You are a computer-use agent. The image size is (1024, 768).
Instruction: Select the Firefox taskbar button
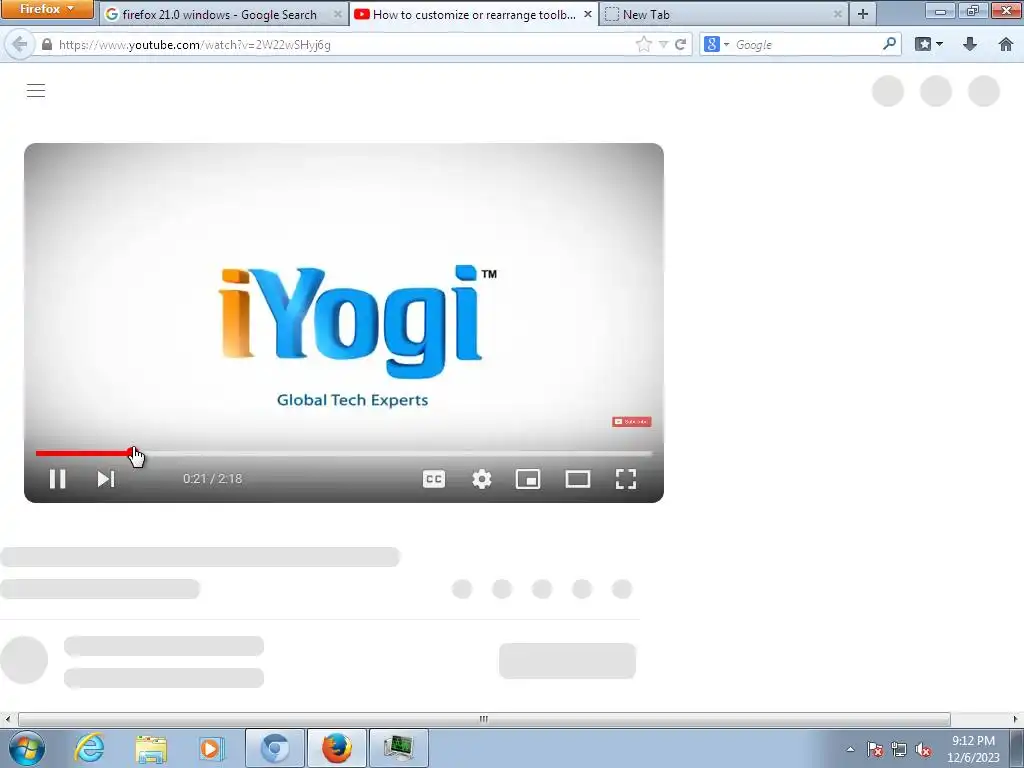[x=337, y=748]
